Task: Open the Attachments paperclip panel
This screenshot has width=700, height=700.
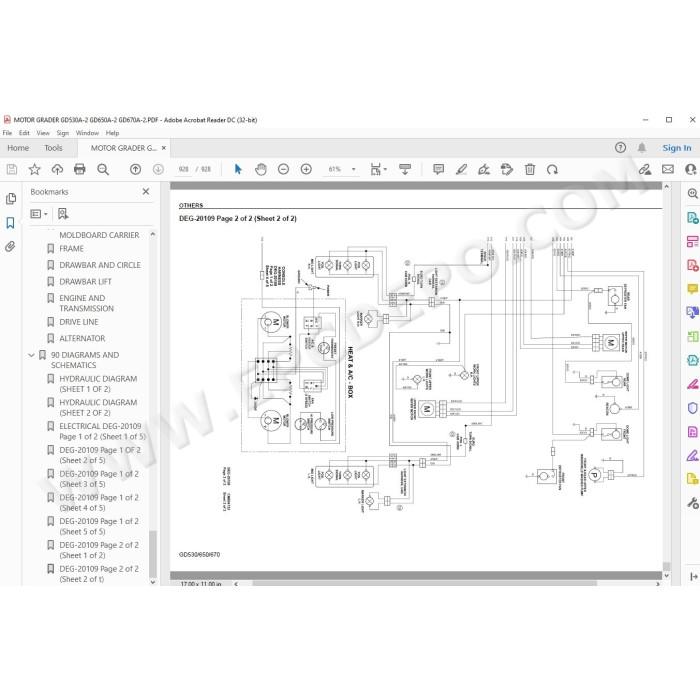Action: point(10,246)
